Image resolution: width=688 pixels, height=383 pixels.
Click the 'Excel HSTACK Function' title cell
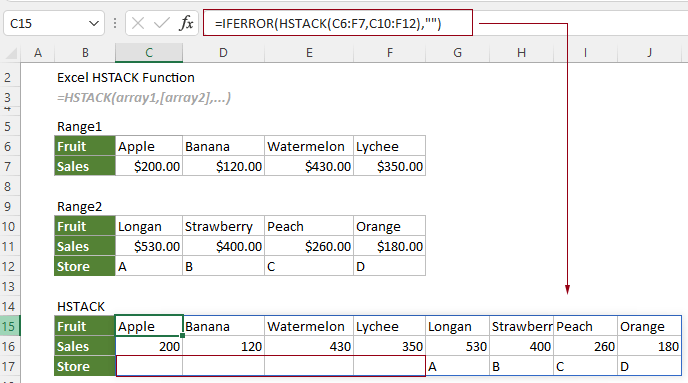pos(125,78)
